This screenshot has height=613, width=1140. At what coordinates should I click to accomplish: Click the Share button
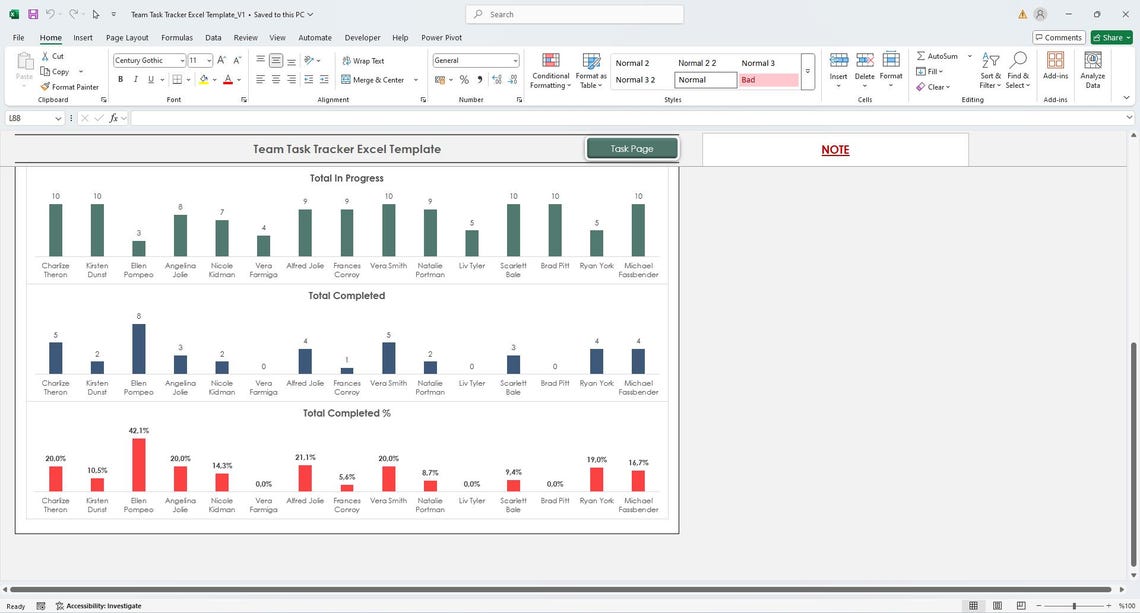(1111, 37)
